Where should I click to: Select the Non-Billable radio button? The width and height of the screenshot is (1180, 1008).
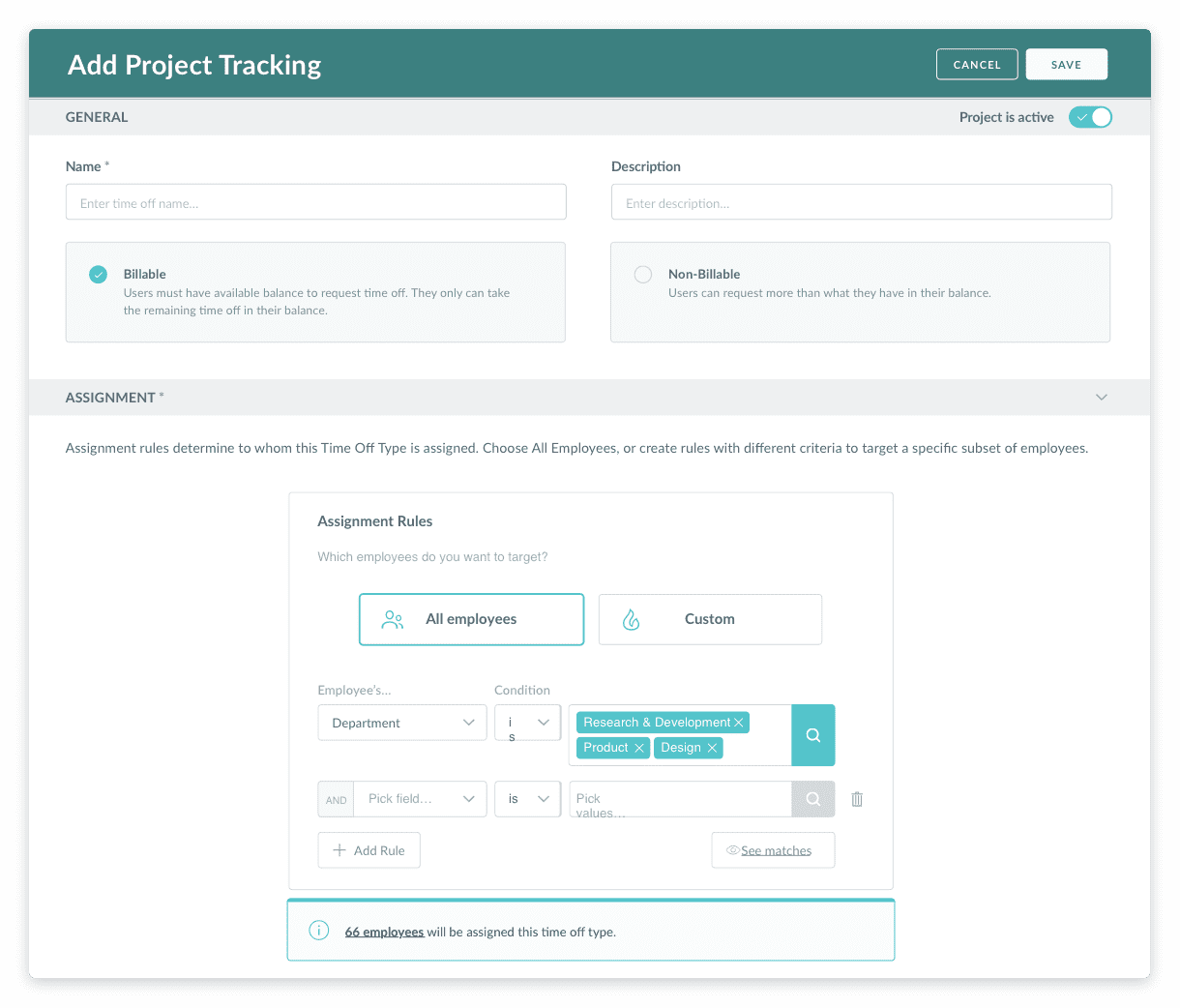643,274
